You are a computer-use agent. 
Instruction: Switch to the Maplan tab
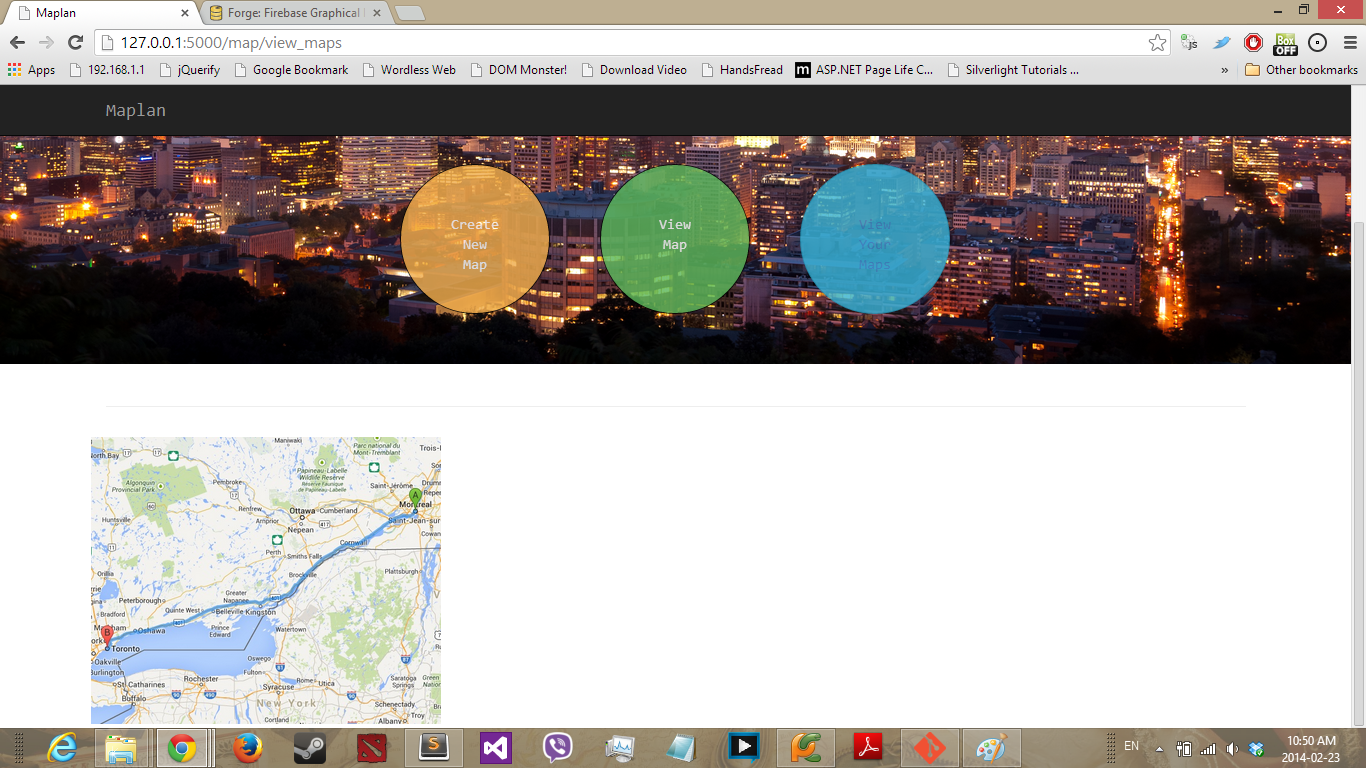pyautogui.click(x=100, y=13)
